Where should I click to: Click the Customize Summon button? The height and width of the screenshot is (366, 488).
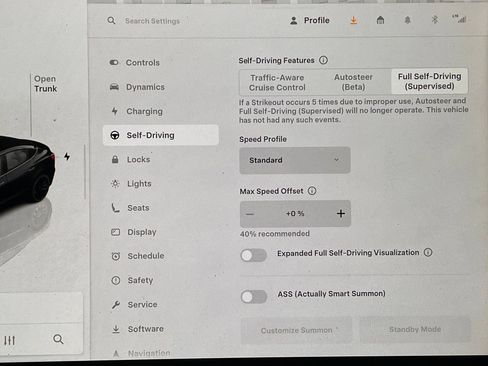pyautogui.click(x=296, y=330)
